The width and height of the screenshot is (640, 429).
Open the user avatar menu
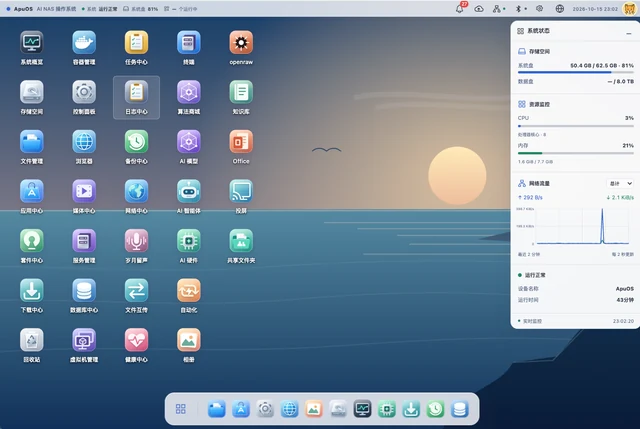[630, 9]
